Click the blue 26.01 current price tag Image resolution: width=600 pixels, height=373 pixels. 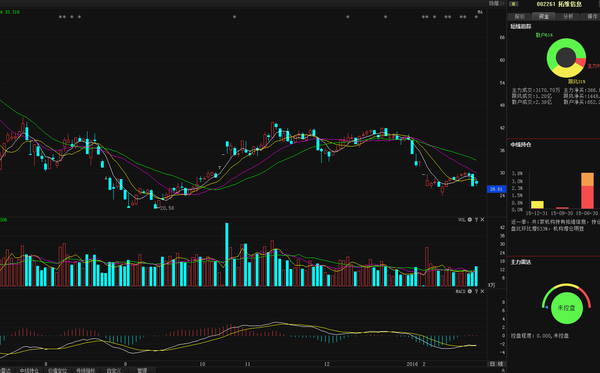[x=496, y=189]
